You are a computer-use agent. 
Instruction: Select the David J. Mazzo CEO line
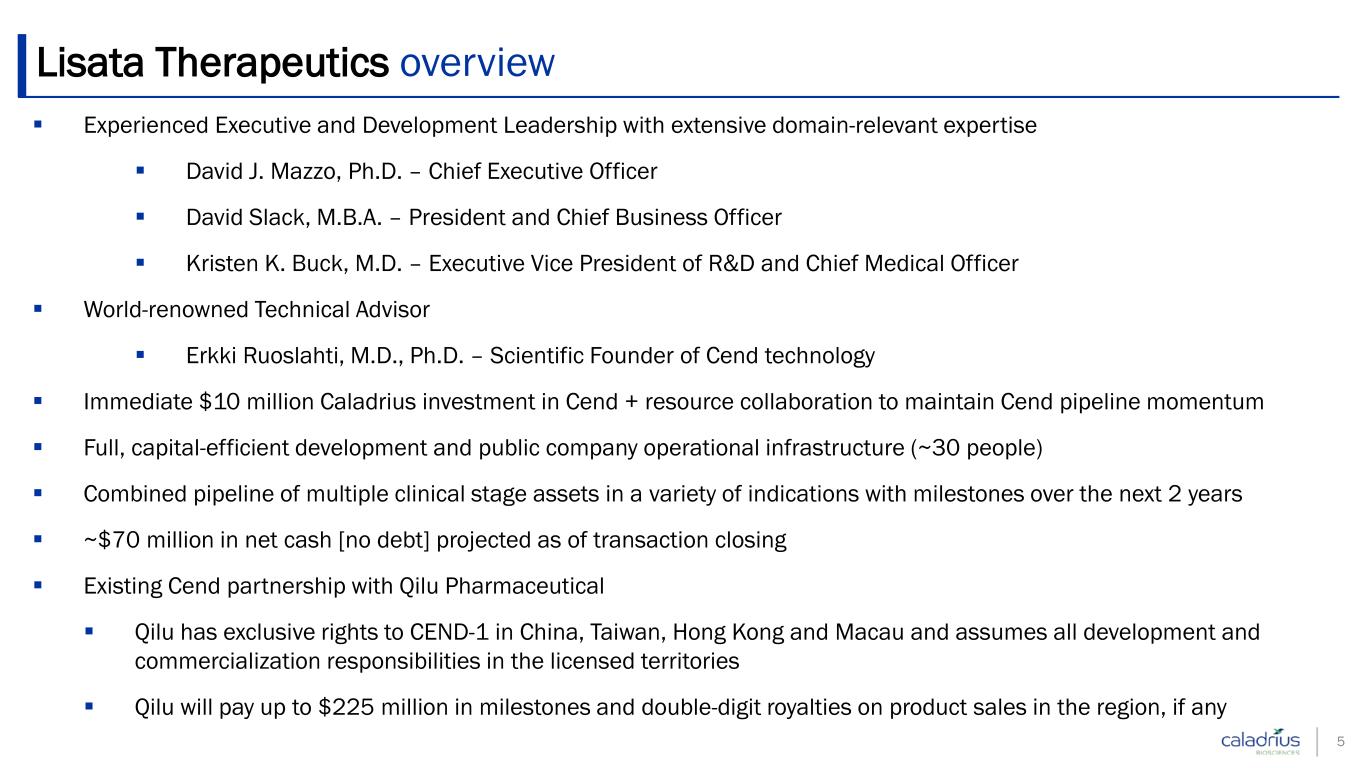pos(421,171)
